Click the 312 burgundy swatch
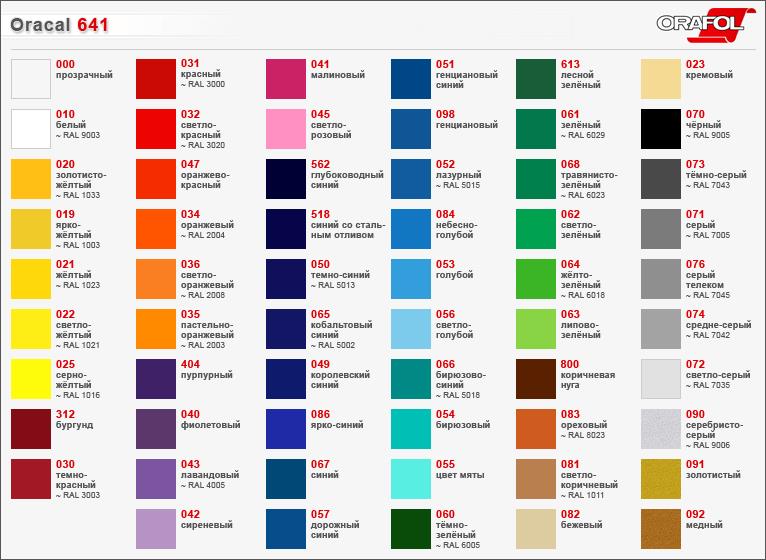 click(x=30, y=429)
